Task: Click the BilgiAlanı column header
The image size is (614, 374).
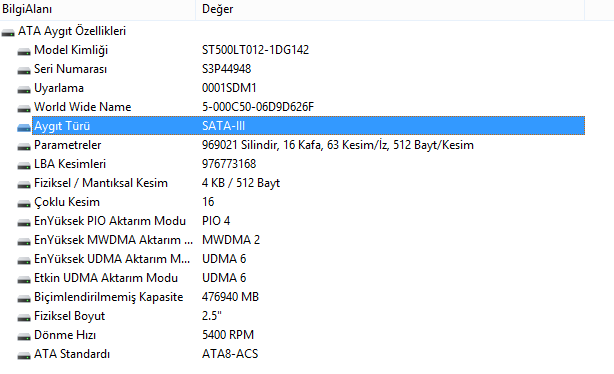Action: (x=98, y=9)
